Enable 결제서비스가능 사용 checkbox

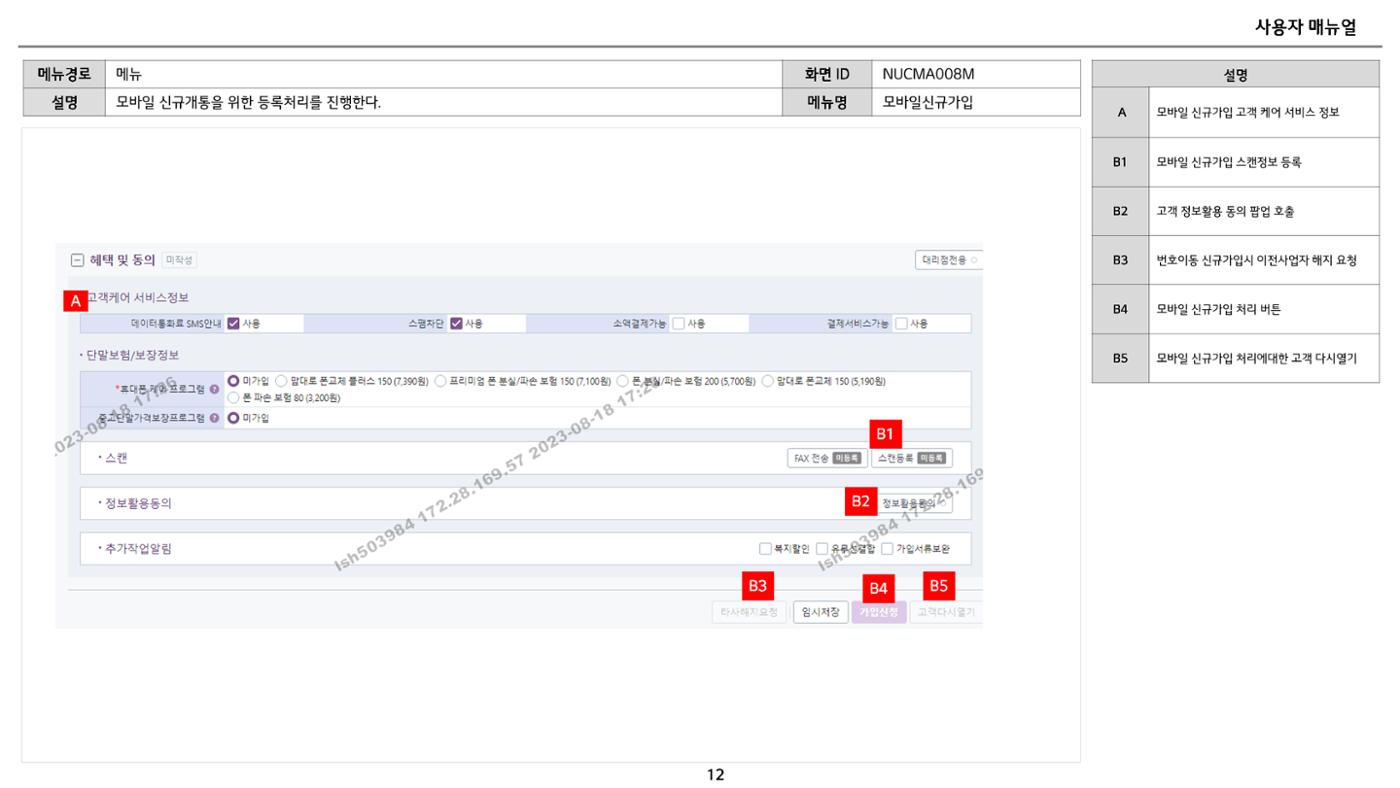click(x=902, y=323)
